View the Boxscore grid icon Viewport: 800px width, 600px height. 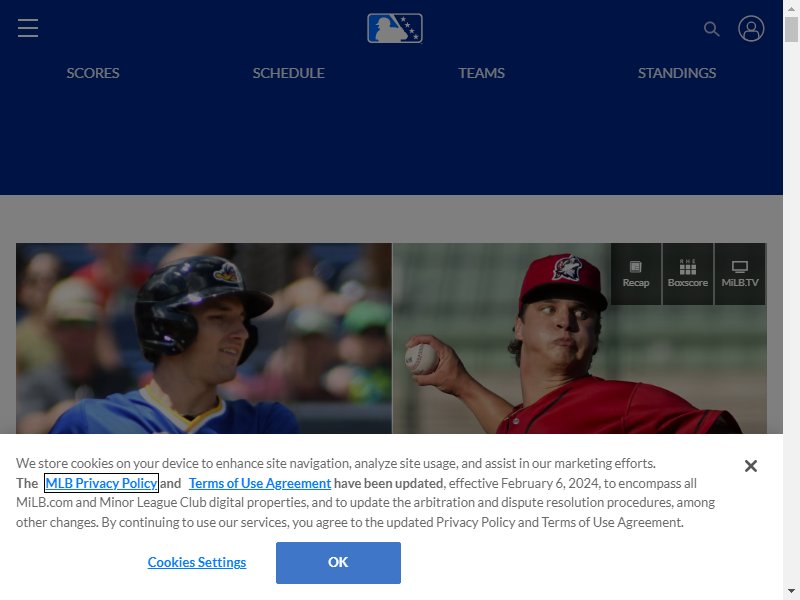point(688,274)
